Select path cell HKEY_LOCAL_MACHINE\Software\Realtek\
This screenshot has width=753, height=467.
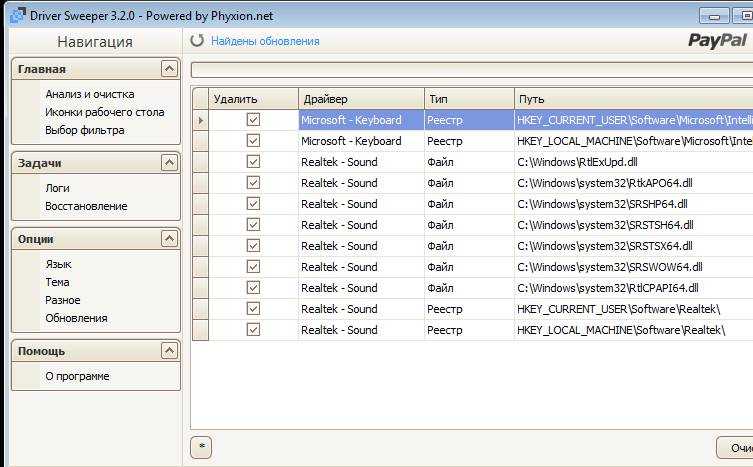[x=634, y=330]
